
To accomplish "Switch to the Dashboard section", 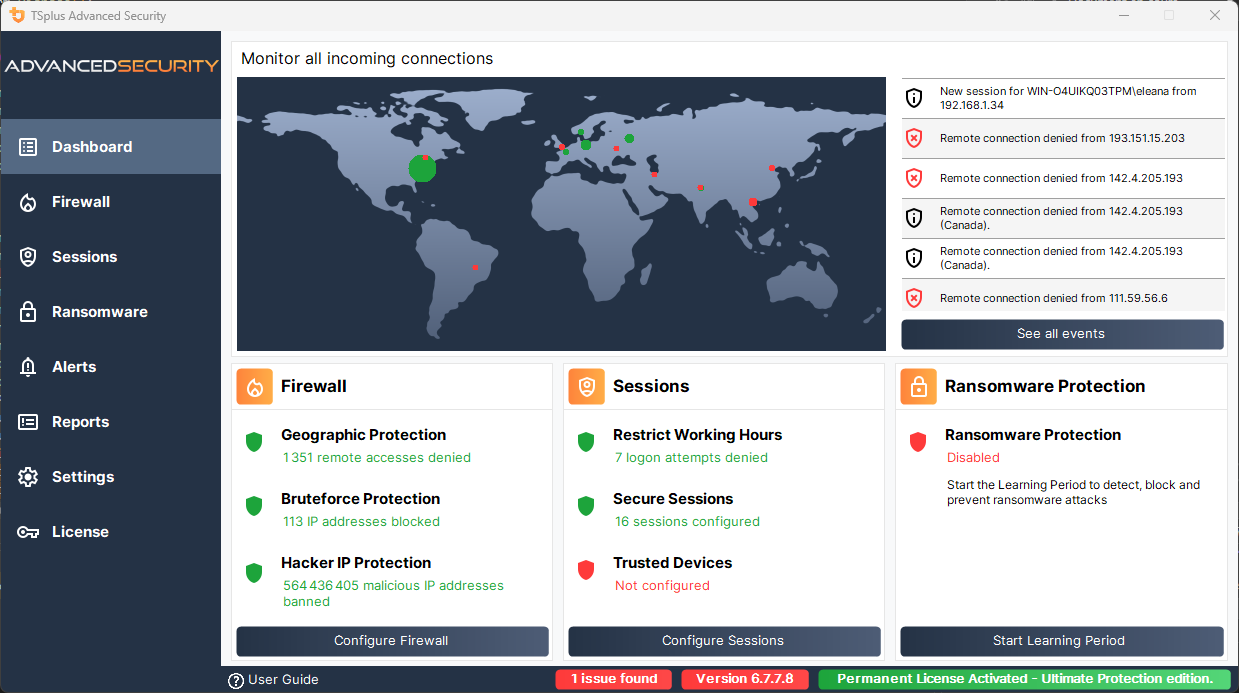I will (x=27, y=146).
